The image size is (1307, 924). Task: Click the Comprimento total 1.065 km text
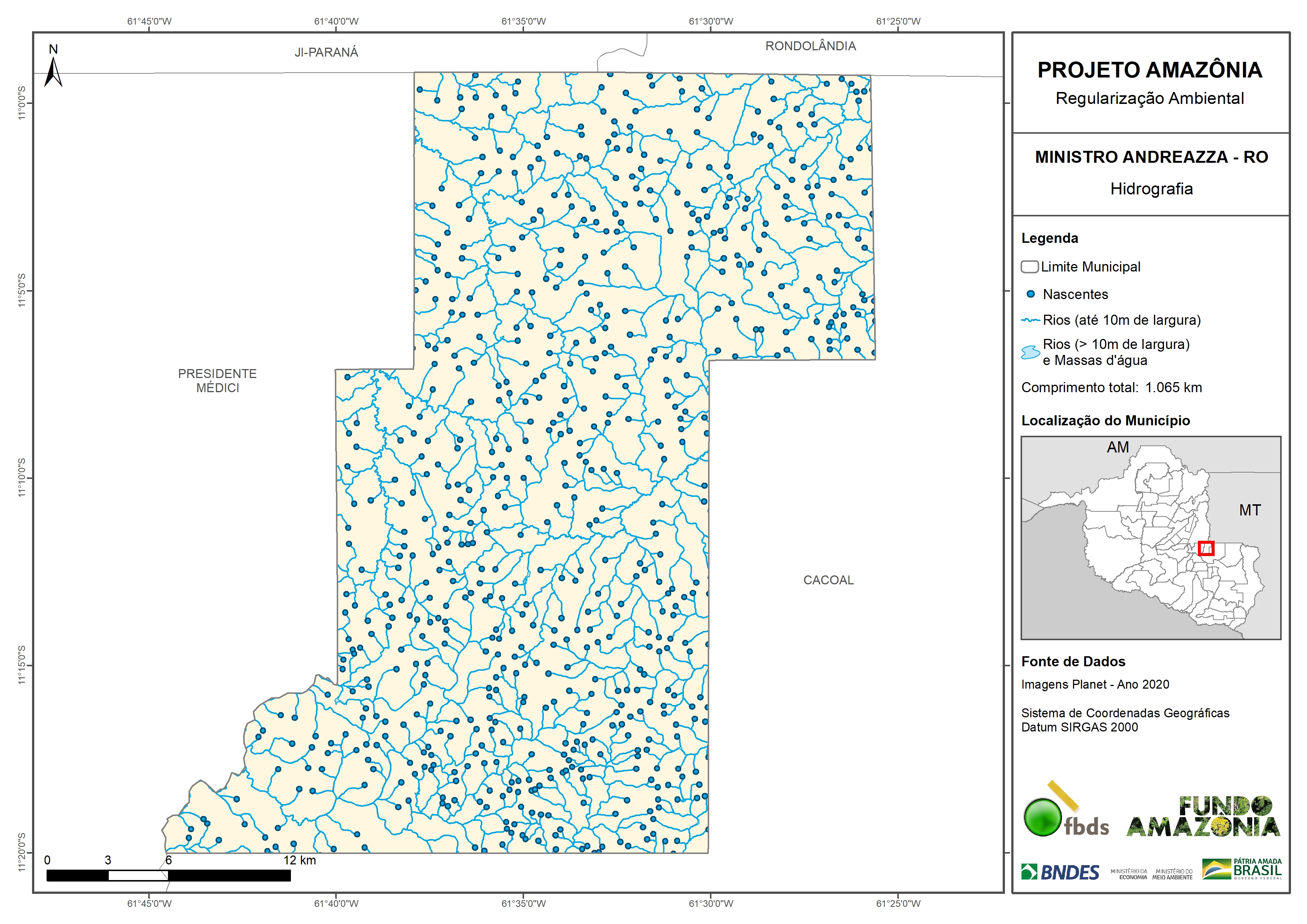coord(1111,388)
